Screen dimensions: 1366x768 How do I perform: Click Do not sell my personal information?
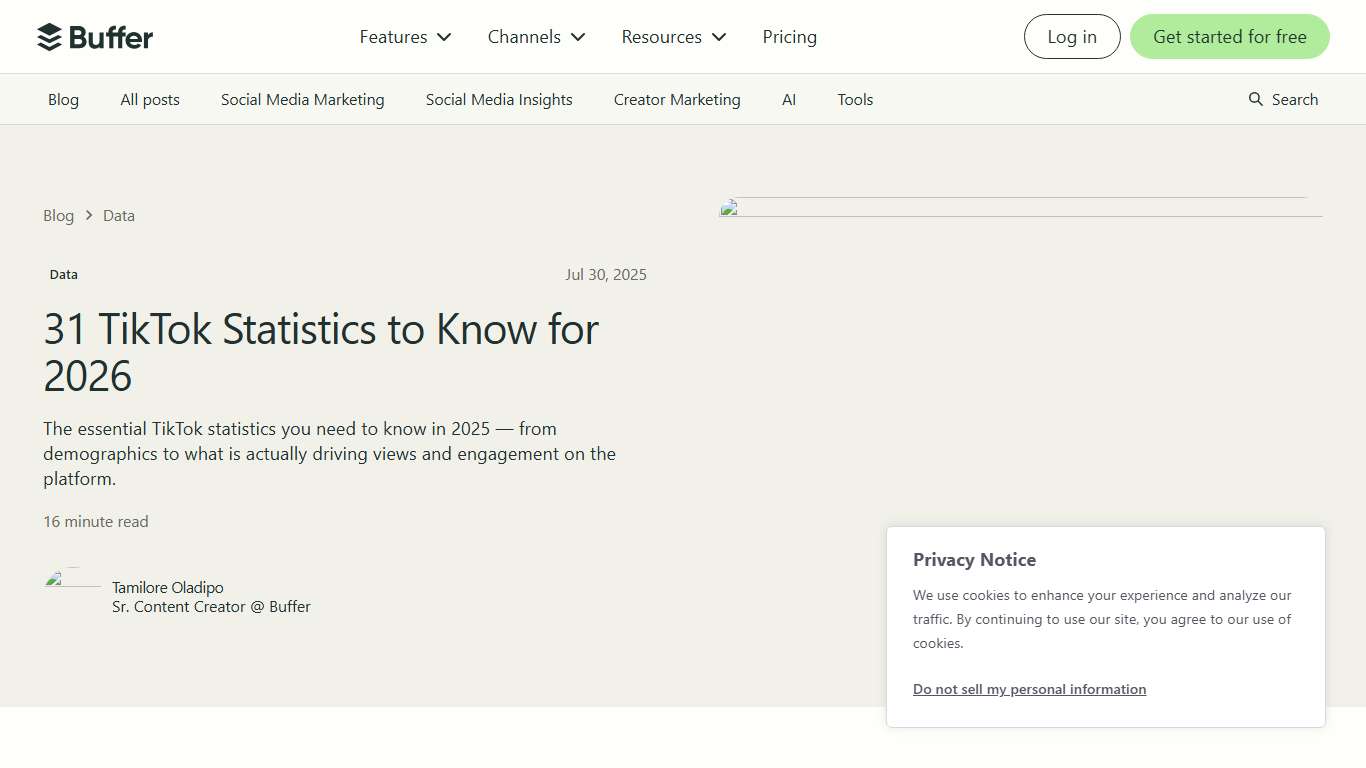coord(1029,689)
